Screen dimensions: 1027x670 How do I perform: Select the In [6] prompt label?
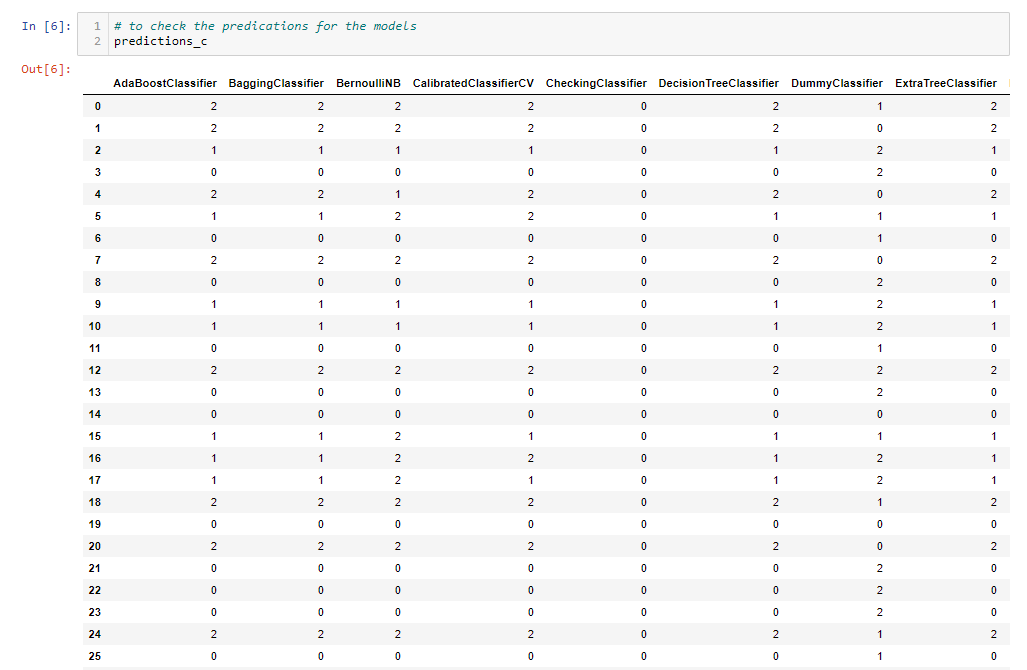[x=46, y=26]
